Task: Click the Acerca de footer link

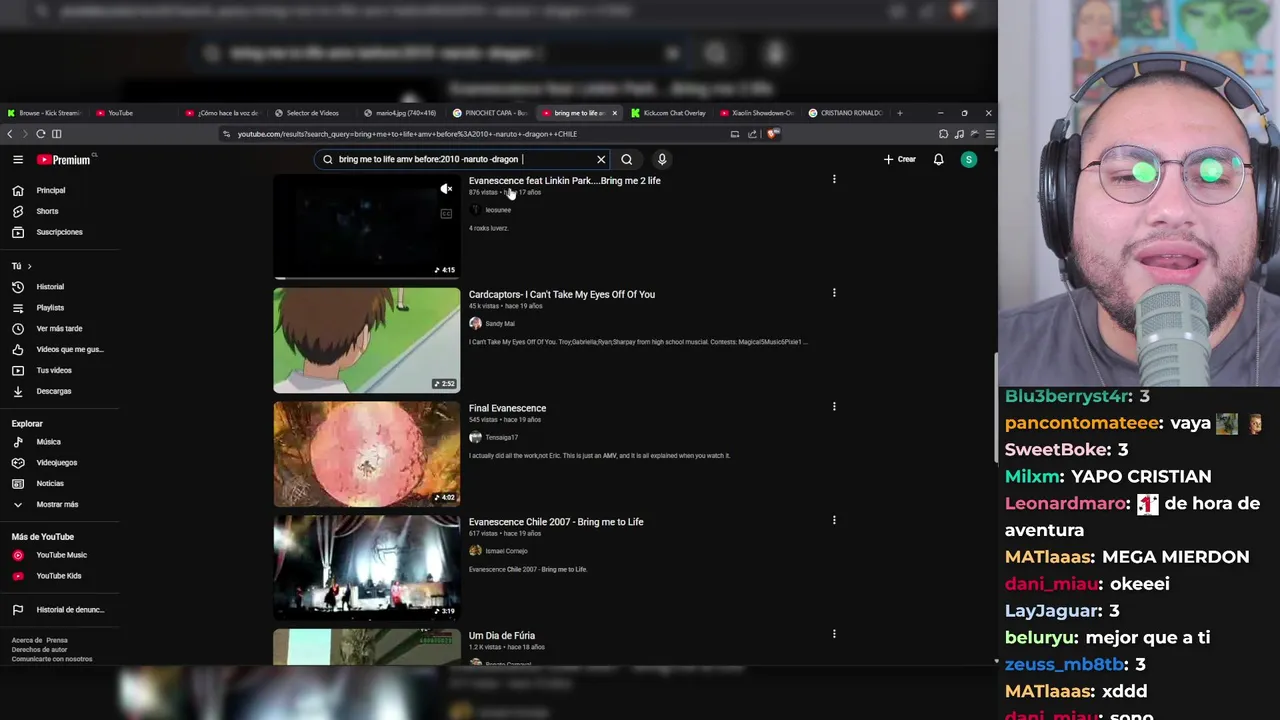Action: point(26,640)
